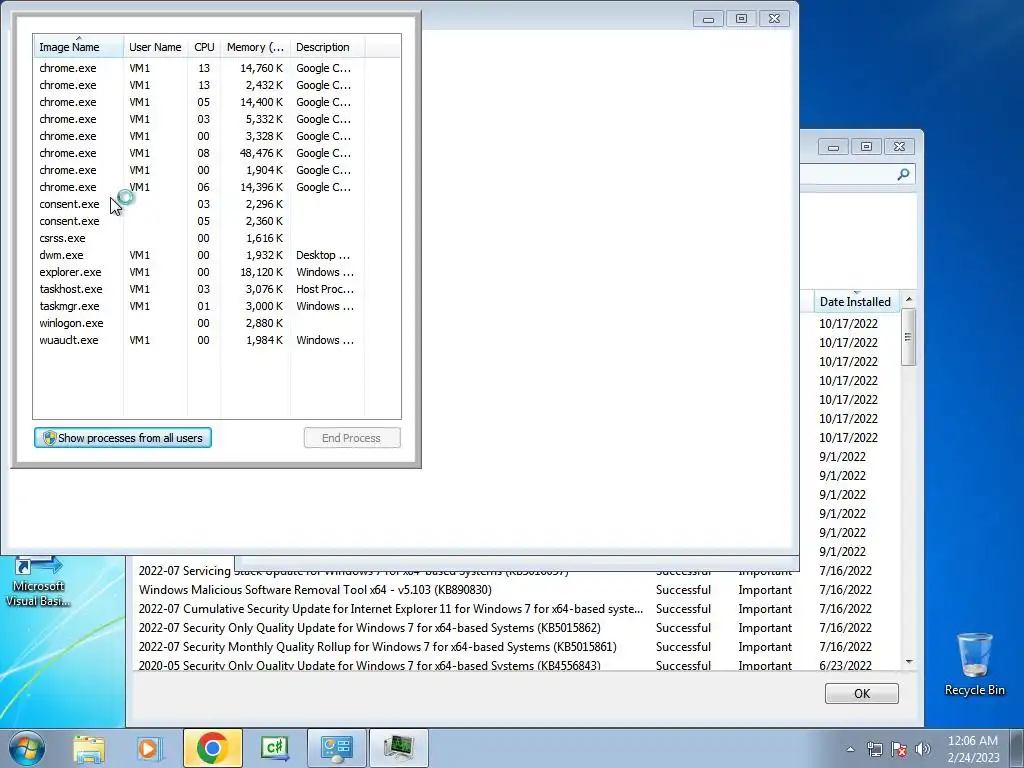
Task: Open the C# application taskbar icon
Action: point(274,748)
